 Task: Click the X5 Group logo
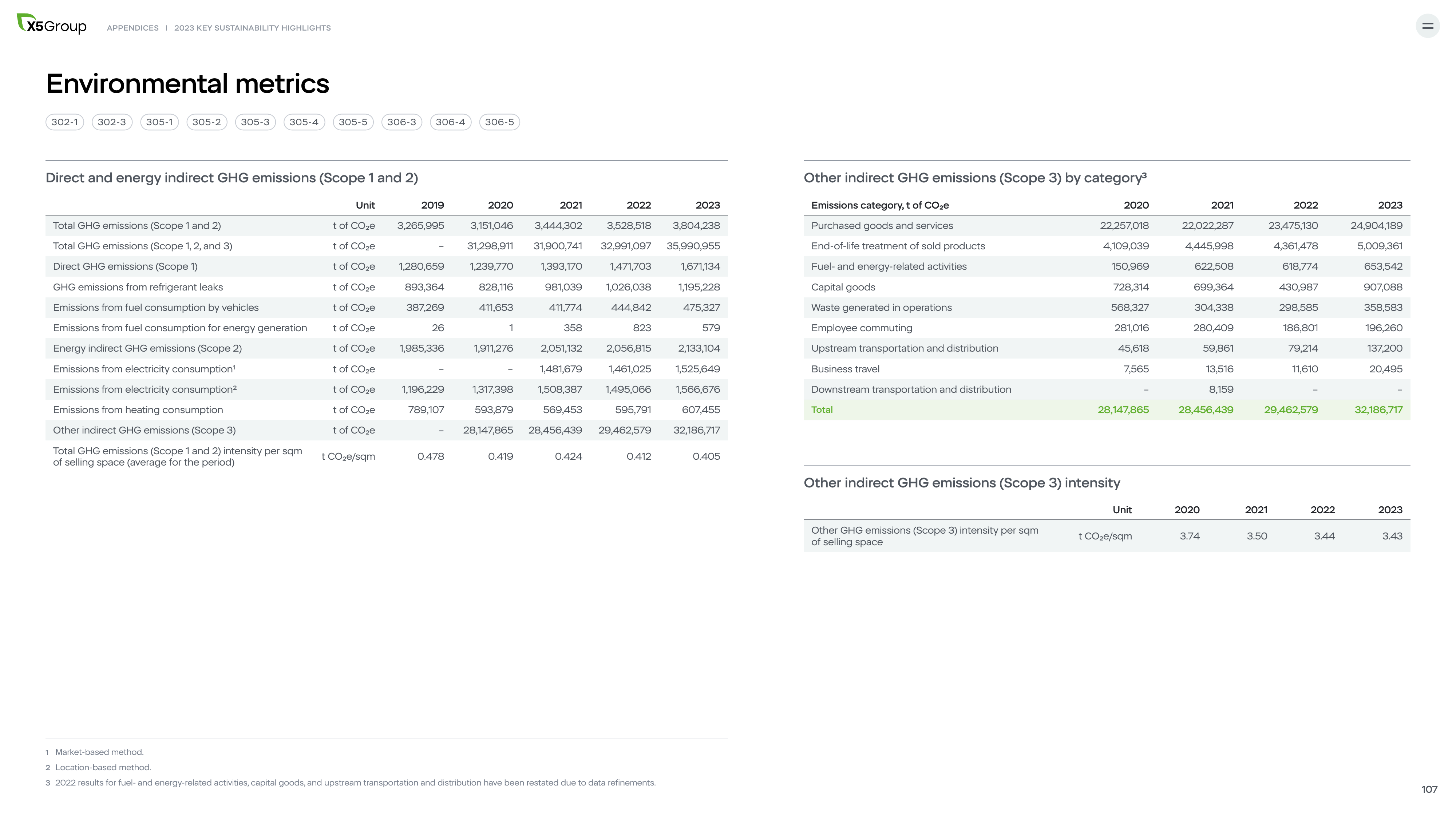pyautogui.click(x=51, y=24)
